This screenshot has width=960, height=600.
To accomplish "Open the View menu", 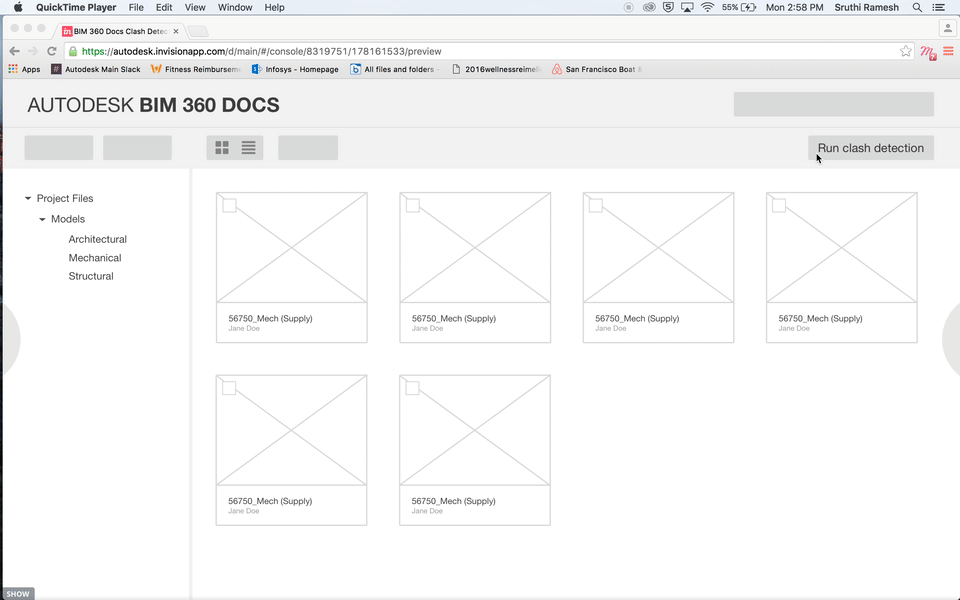I will (195, 7).
